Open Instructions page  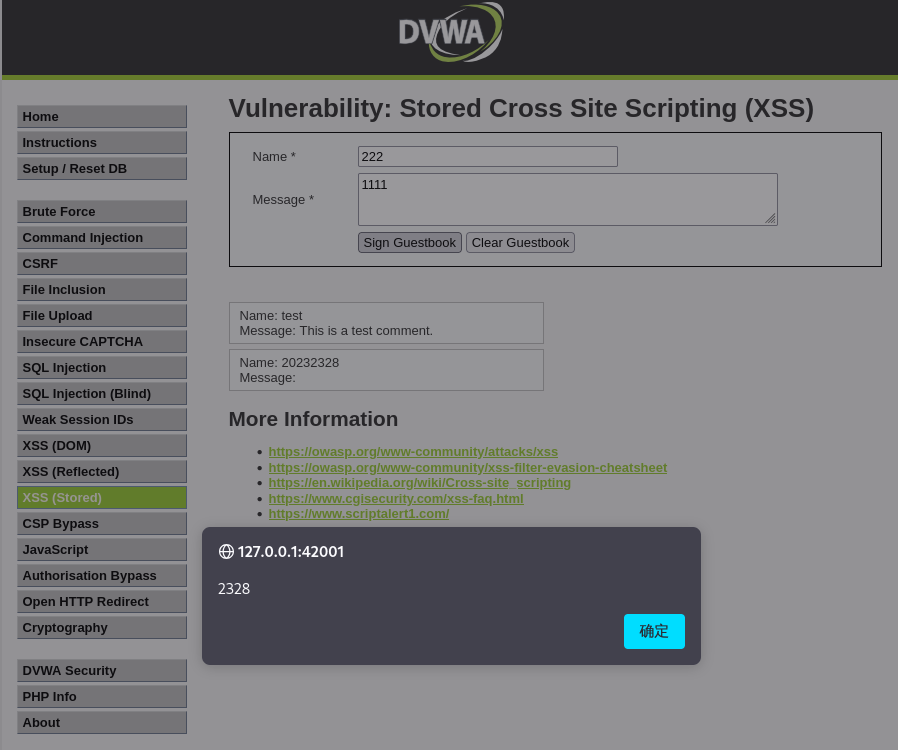(102, 143)
